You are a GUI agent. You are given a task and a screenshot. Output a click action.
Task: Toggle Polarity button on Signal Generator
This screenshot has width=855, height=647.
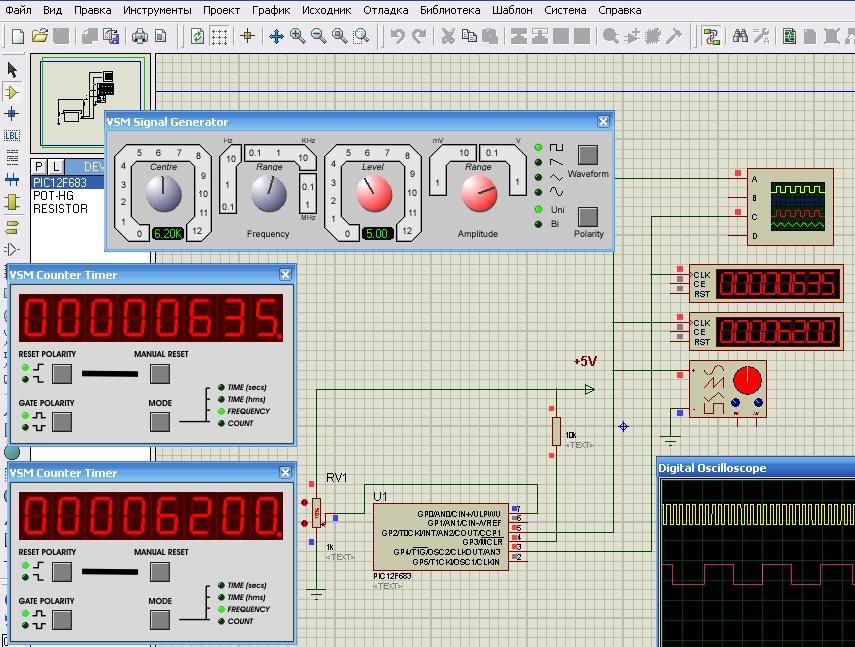click(x=587, y=216)
